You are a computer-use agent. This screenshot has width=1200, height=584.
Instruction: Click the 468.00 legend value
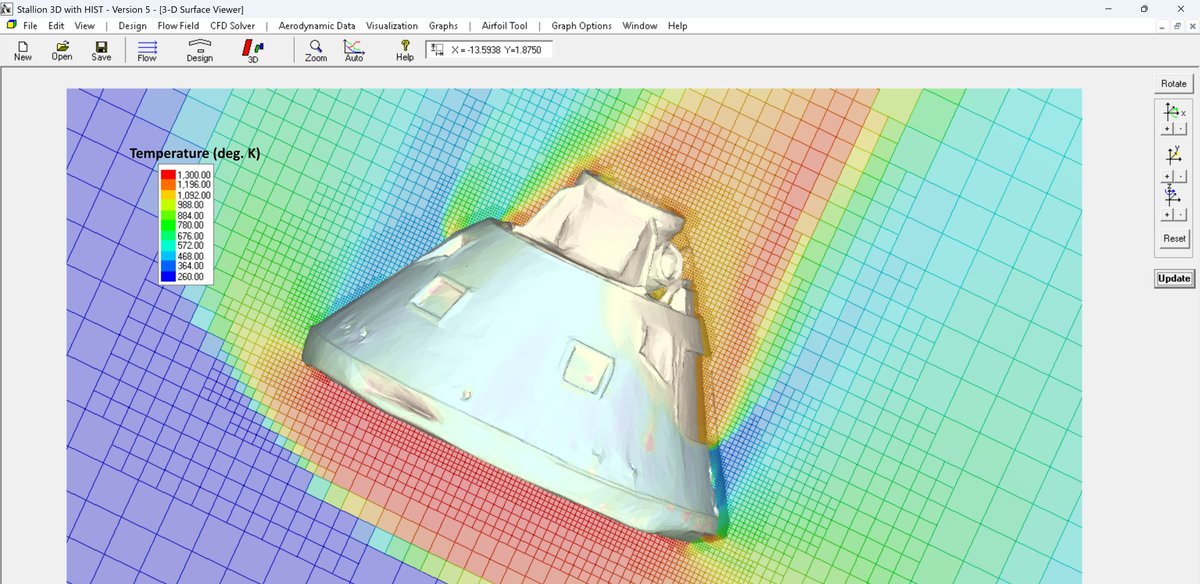191,256
